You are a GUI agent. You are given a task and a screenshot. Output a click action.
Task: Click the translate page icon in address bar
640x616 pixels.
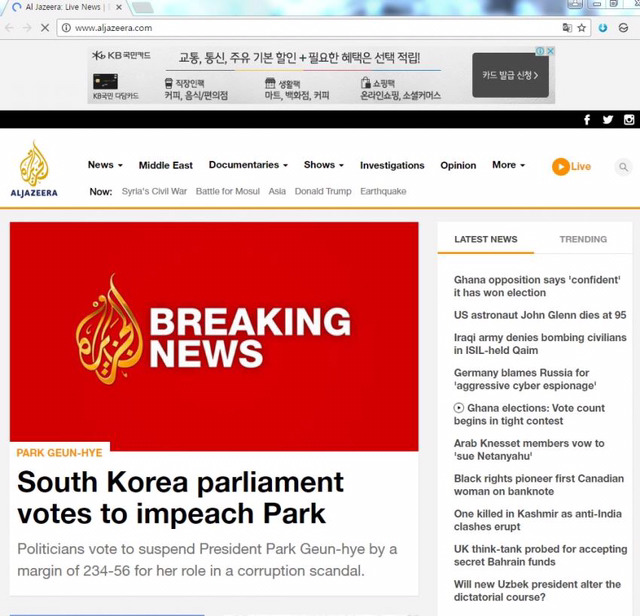pyautogui.click(x=567, y=28)
